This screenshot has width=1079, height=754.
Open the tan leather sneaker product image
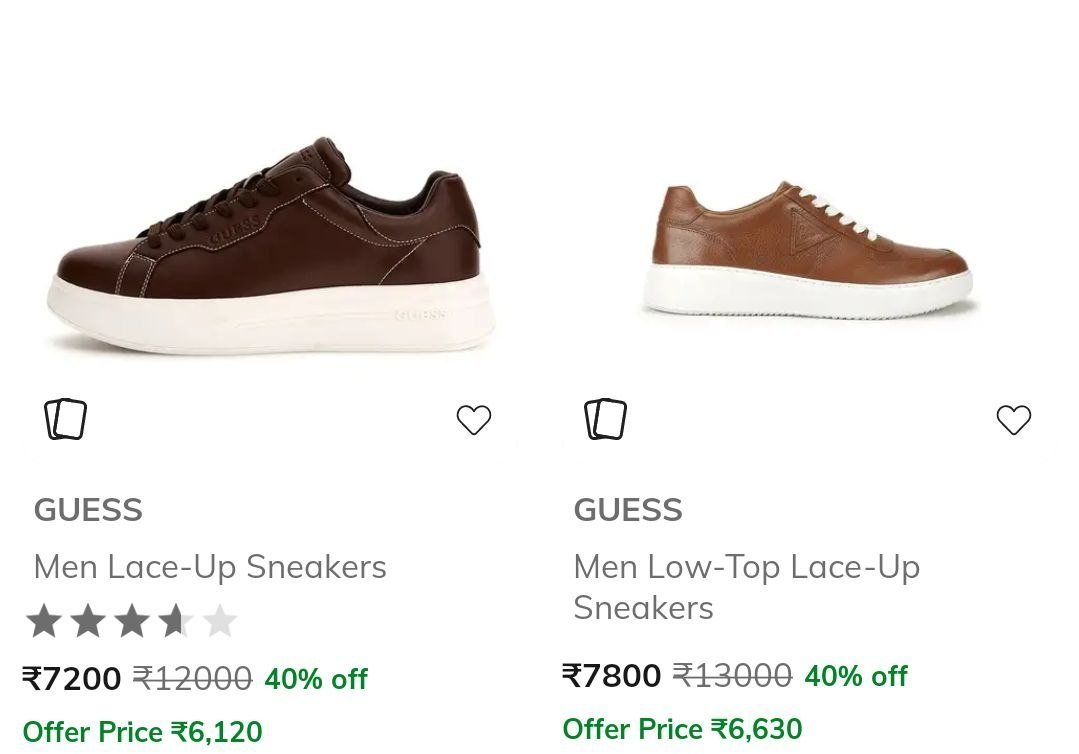click(809, 249)
